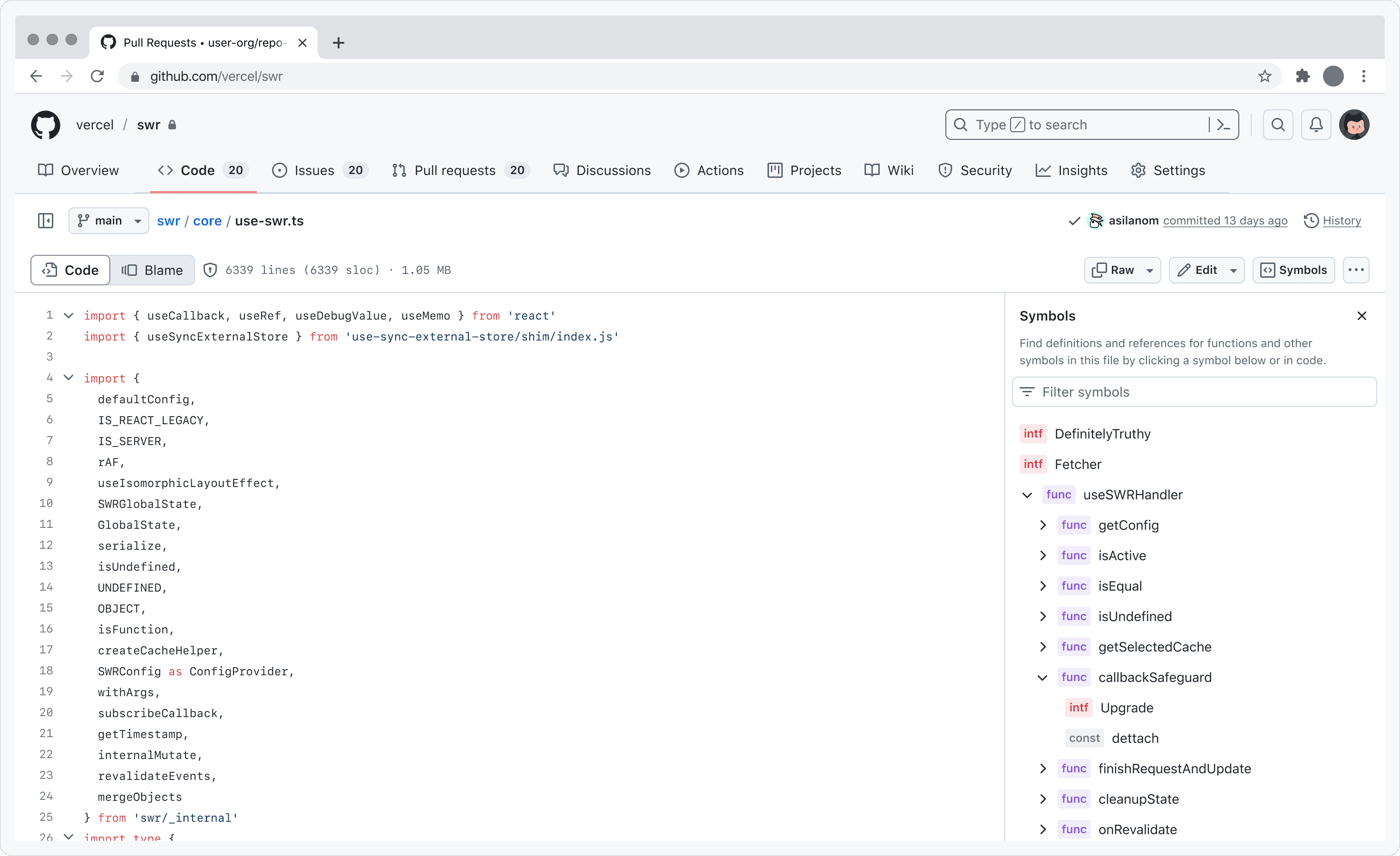Image resolution: width=1400 pixels, height=856 pixels.
Task: Bookmark this page with the star icon
Action: [1264, 76]
